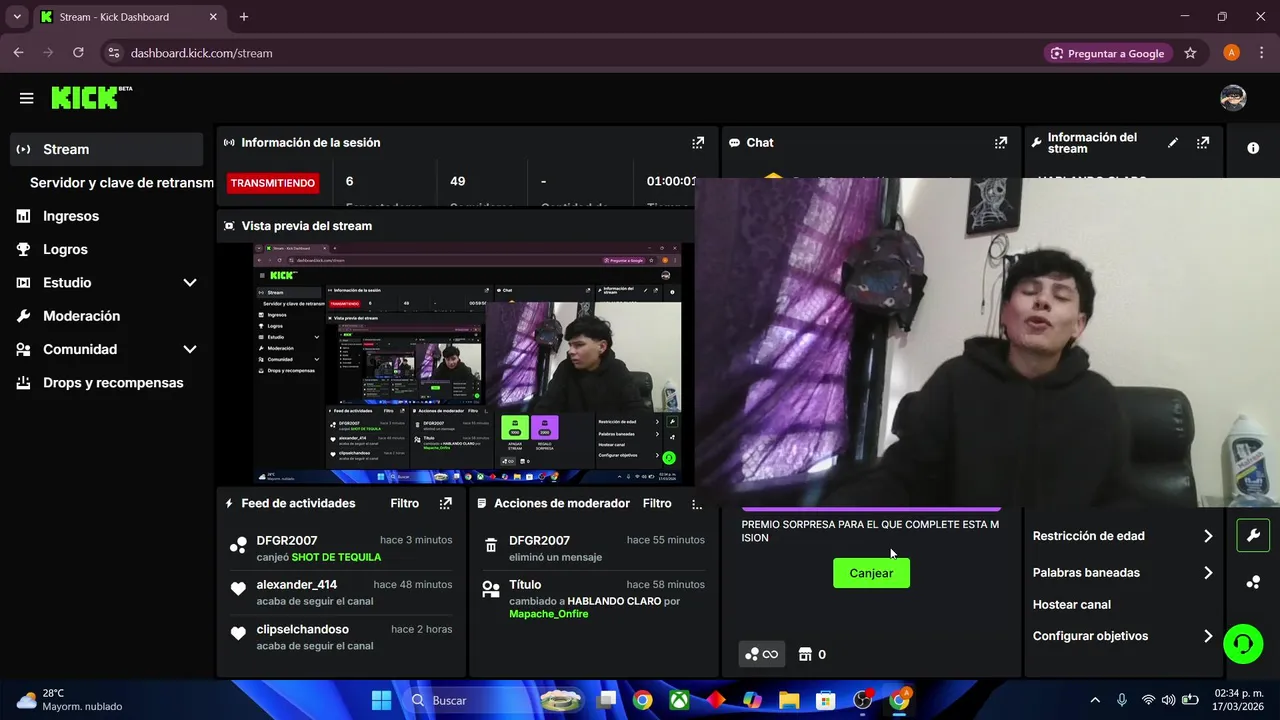Click the Título change icon

[x=491, y=590]
